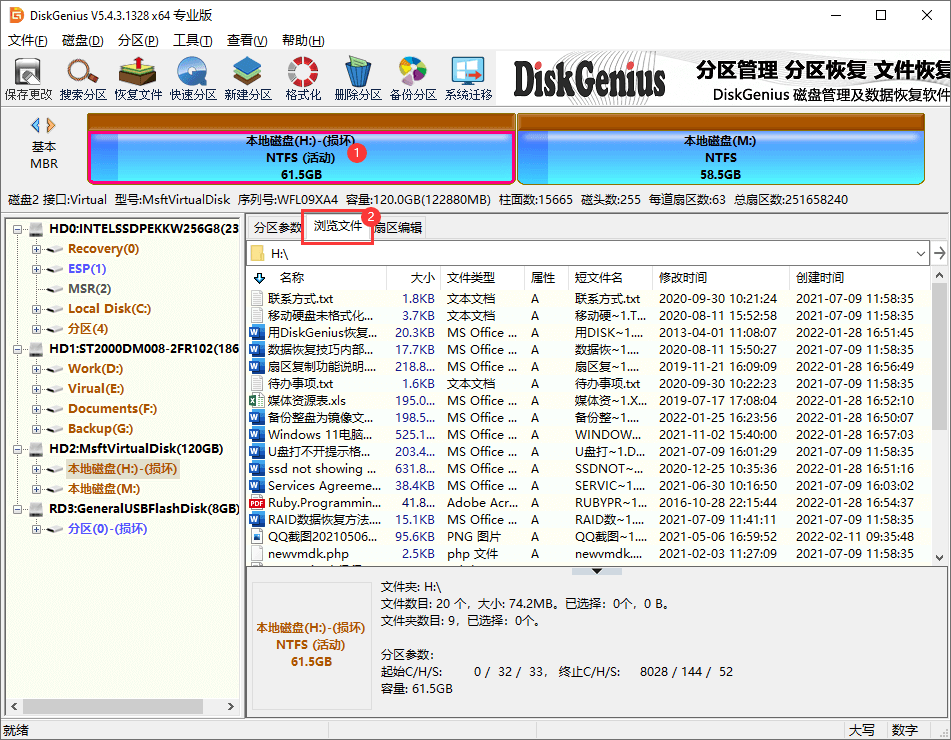Viewport: 951px width, 740px height.
Task: Open the 分区(P) menu
Action: pos(138,41)
